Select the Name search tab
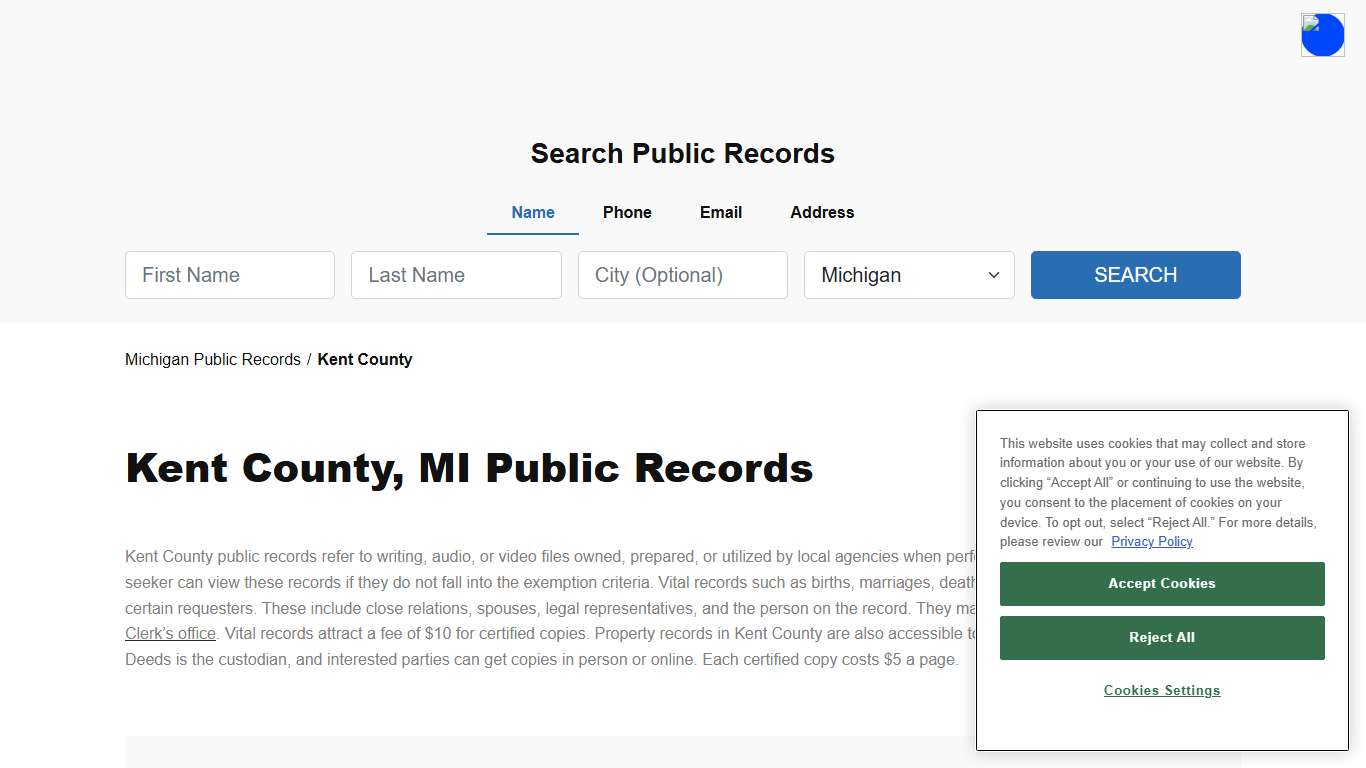The height and width of the screenshot is (768, 1366). tap(532, 212)
